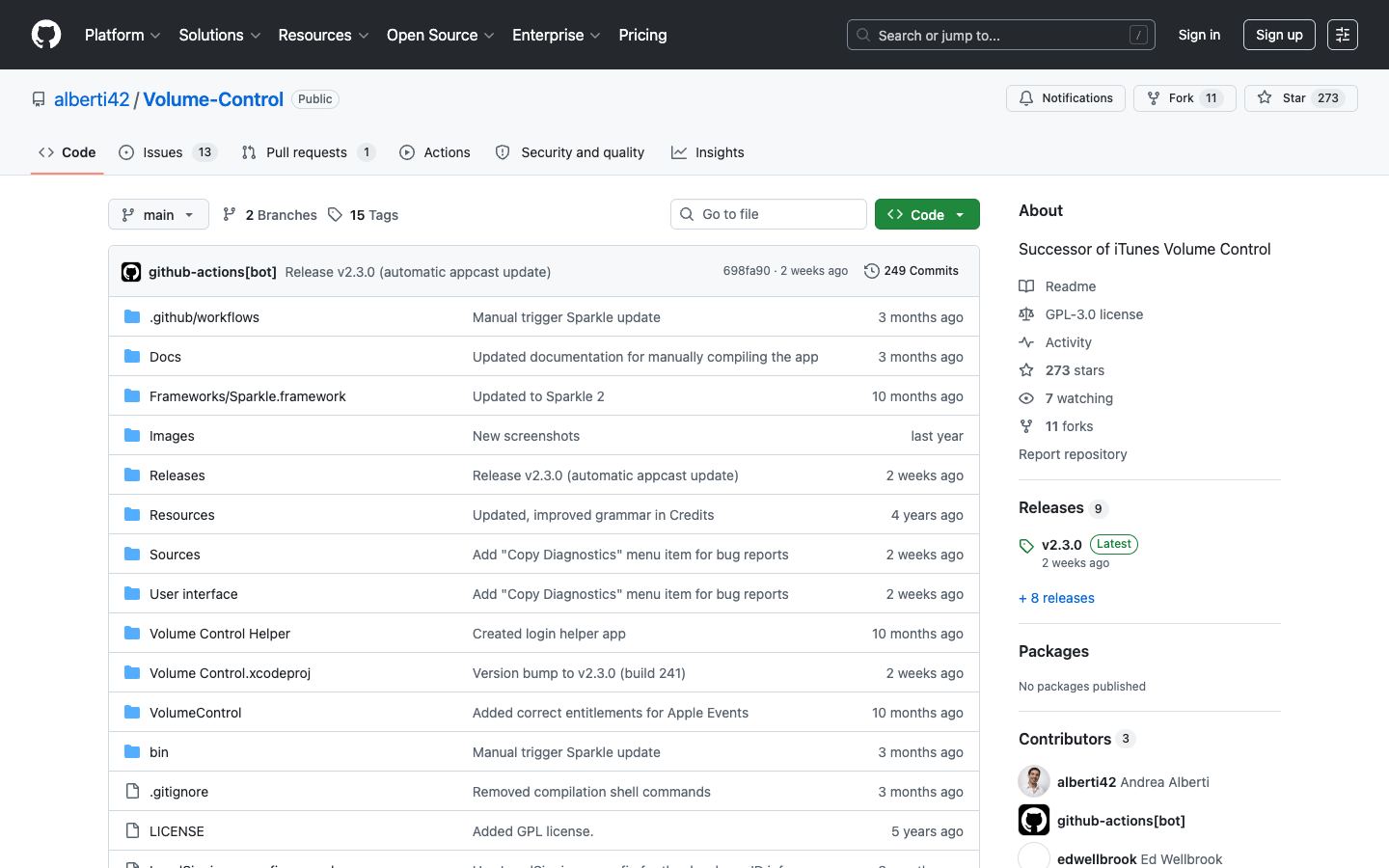Open the github-actions[bot] avatar in commit bar
Image resolution: width=1389 pixels, height=868 pixels.
131,272
